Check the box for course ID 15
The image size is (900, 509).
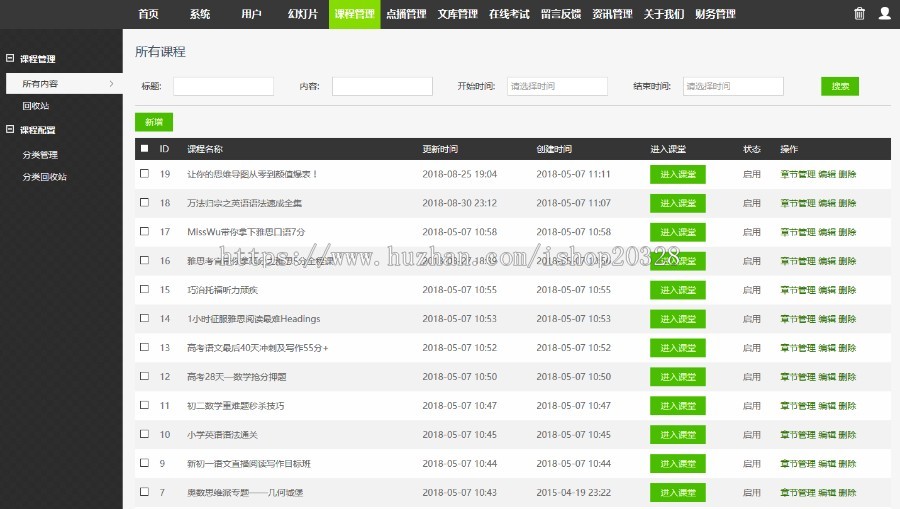pos(145,289)
